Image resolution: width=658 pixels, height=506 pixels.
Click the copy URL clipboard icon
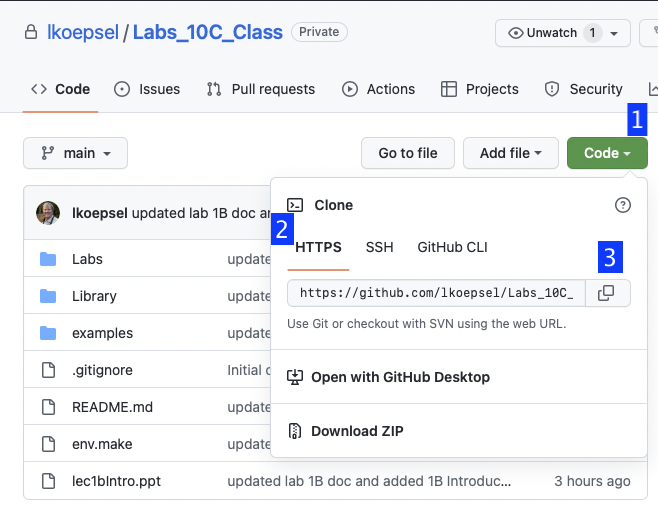click(x=606, y=293)
